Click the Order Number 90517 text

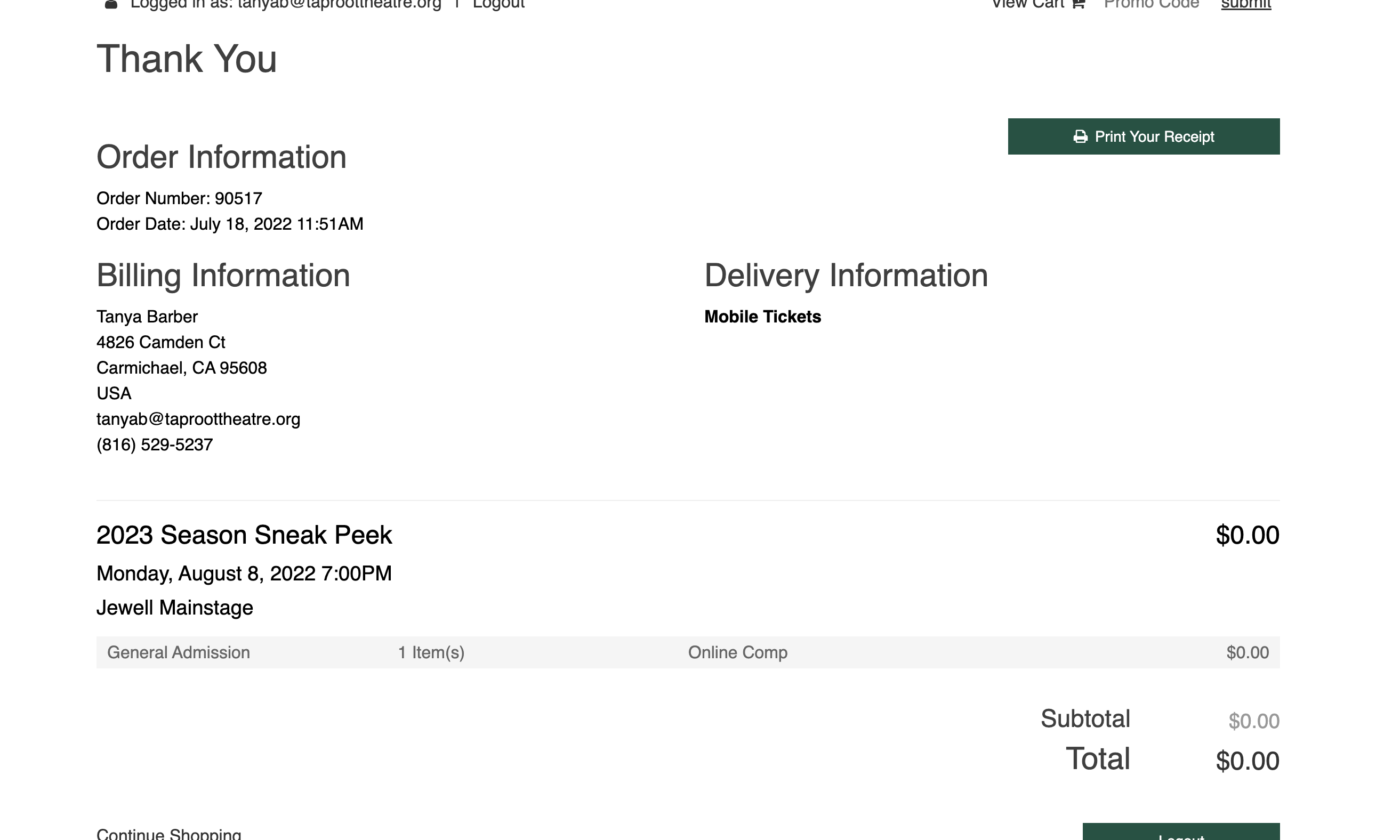[x=179, y=198]
